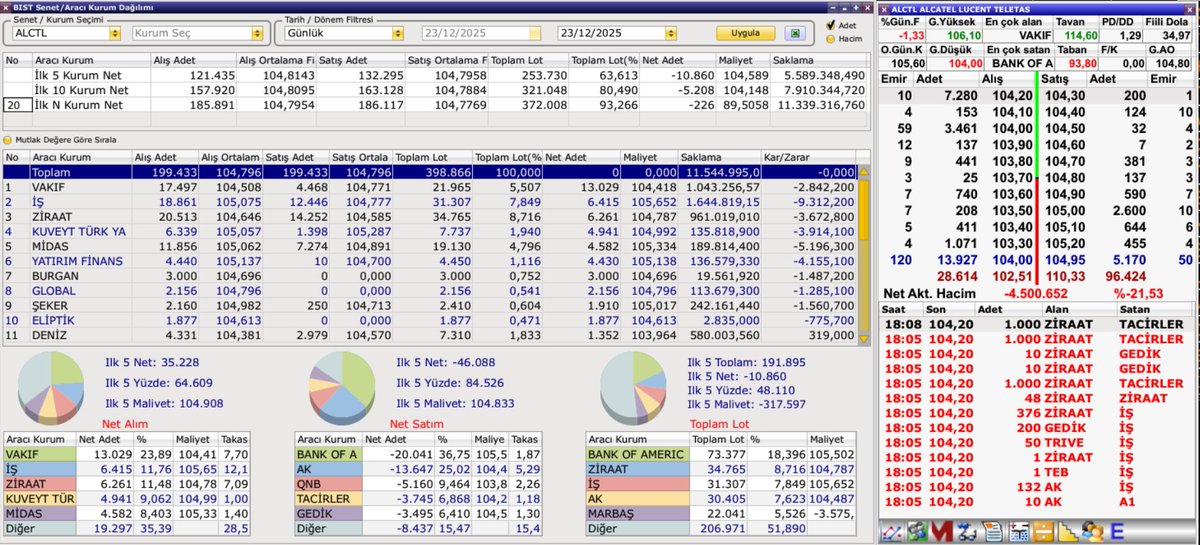Select the İlk 5 Kurum Net row
Image resolution: width=1200 pixels, height=545 pixels.
click(435, 75)
